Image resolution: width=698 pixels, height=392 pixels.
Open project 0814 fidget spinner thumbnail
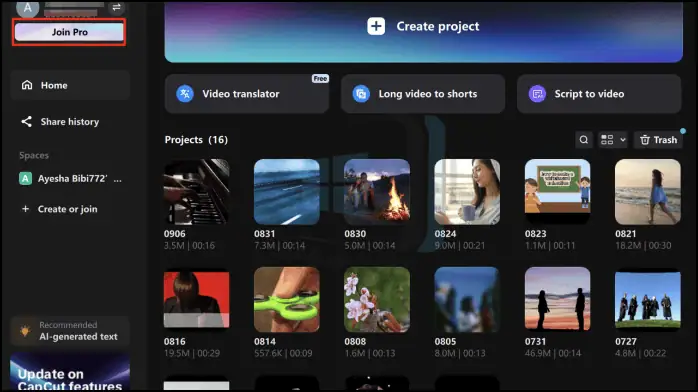tap(287, 299)
